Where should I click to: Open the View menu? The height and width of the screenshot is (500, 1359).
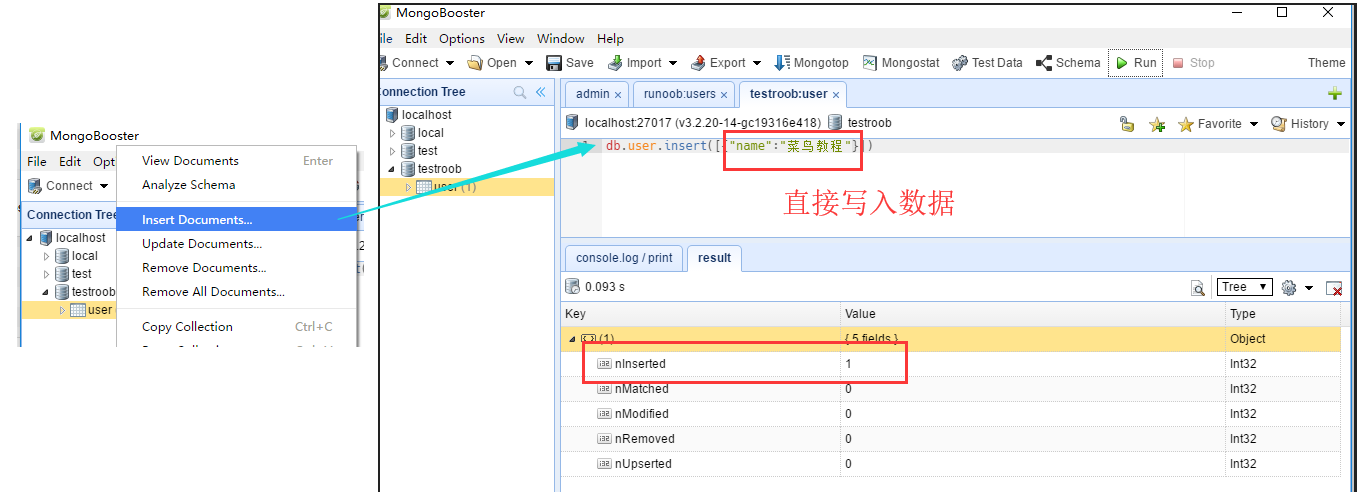coord(511,38)
